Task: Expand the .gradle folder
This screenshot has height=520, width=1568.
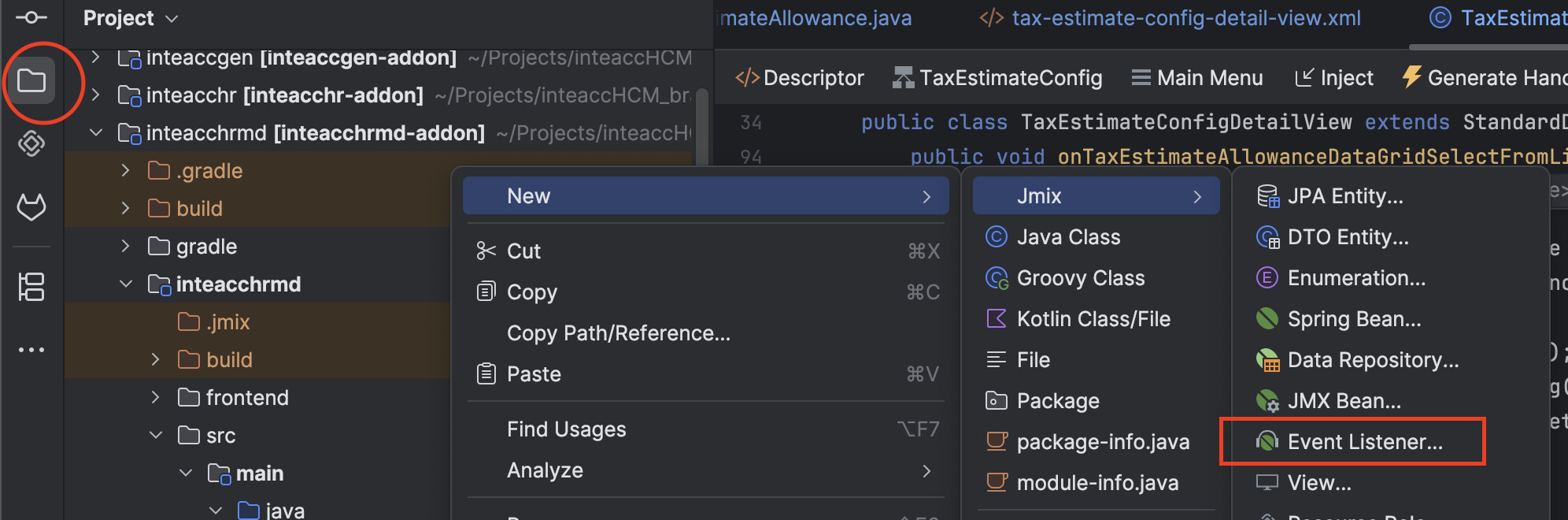Action: pyautogui.click(x=126, y=171)
